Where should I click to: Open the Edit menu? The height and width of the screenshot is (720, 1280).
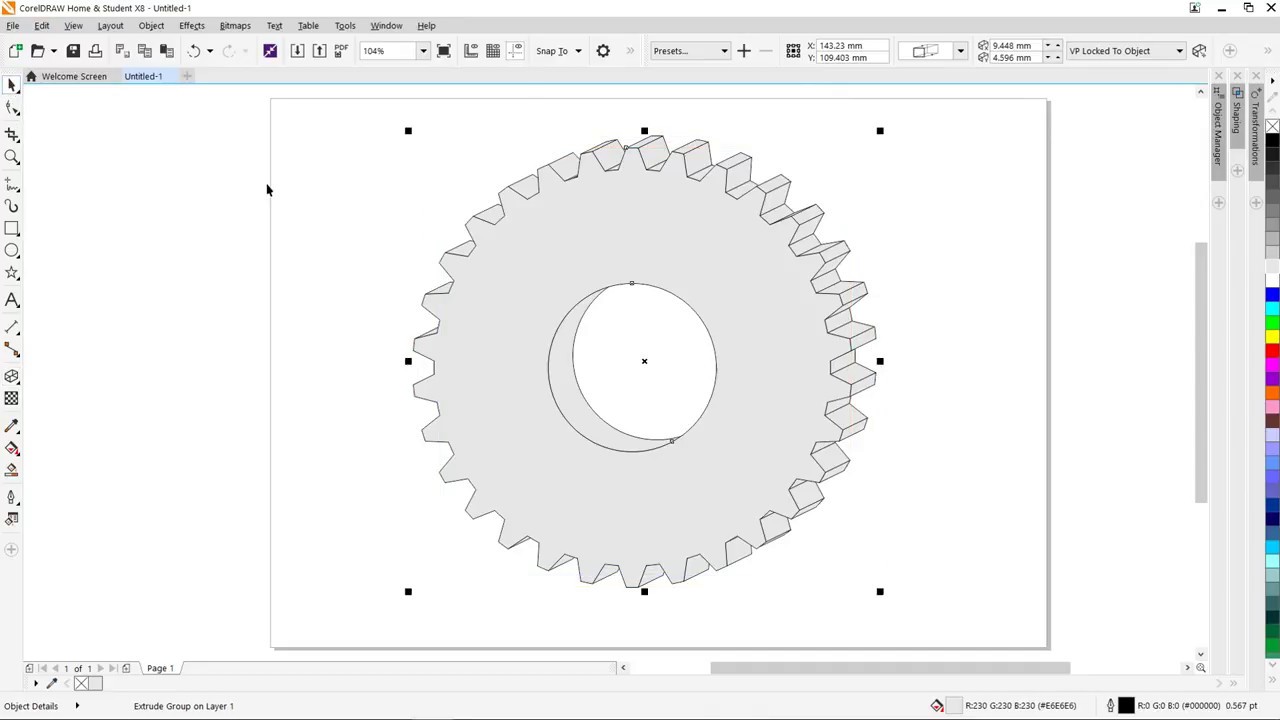tap(42, 26)
